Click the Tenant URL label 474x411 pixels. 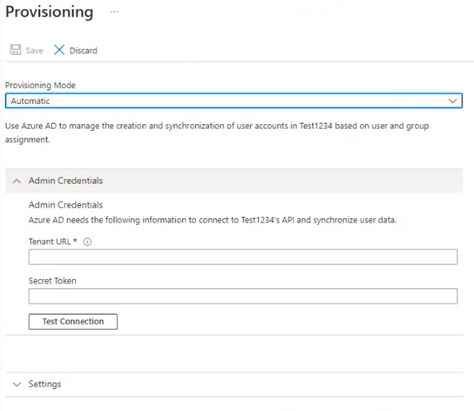49,241
